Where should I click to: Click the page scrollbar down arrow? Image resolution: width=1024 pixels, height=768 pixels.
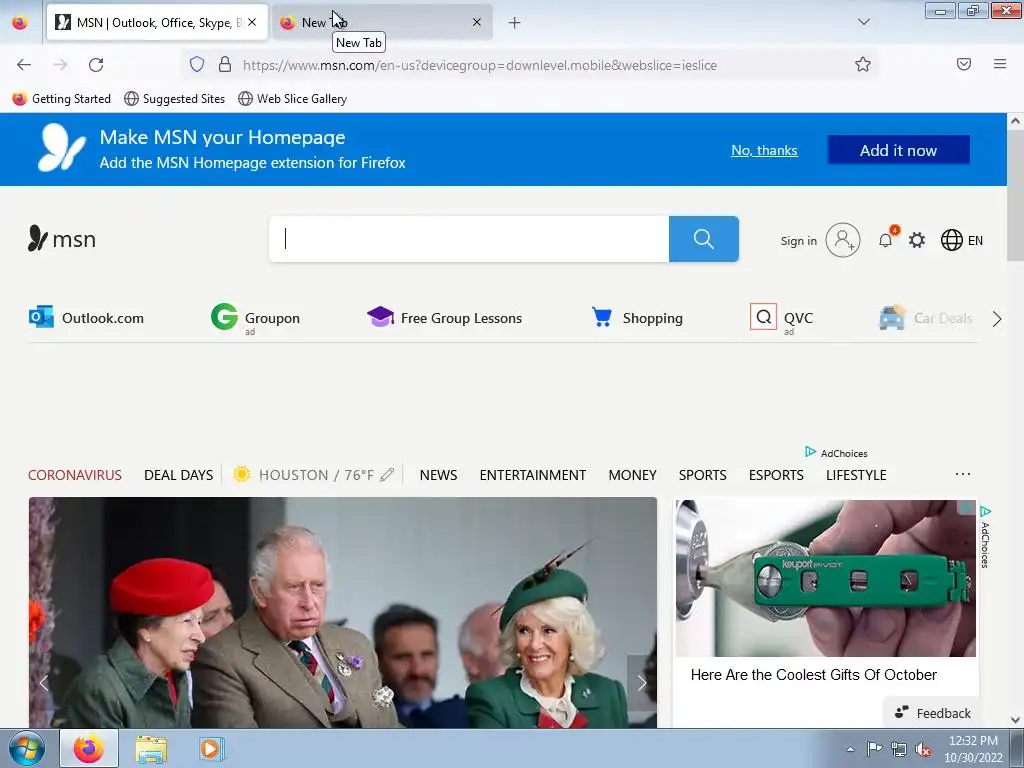pyautogui.click(x=1015, y=720)
